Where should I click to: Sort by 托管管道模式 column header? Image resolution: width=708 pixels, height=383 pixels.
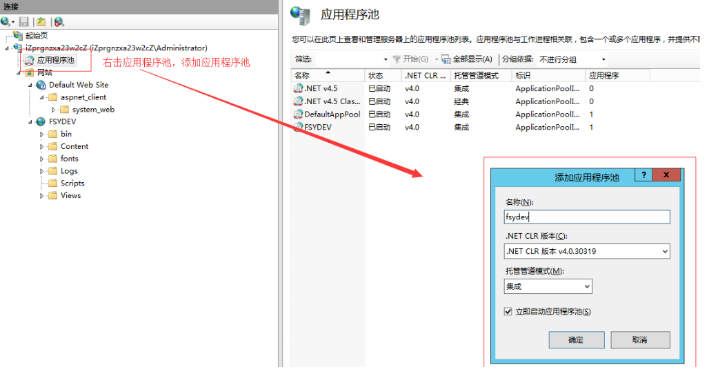tap(480, 75)
